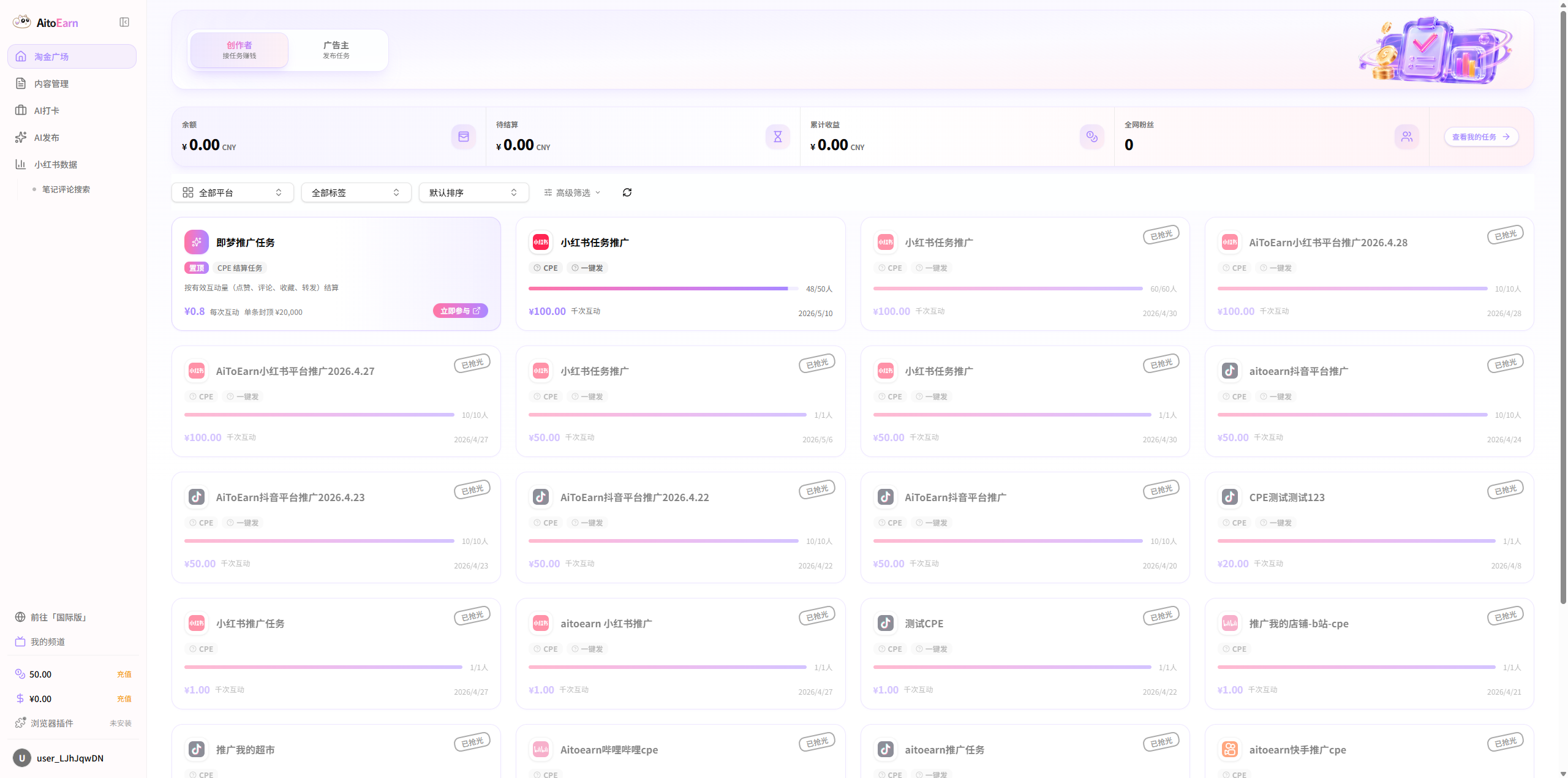Click 充值 next to 50.00 credits
The width and height of the screenshot is (1568, 778).
(x=124, y=674)
